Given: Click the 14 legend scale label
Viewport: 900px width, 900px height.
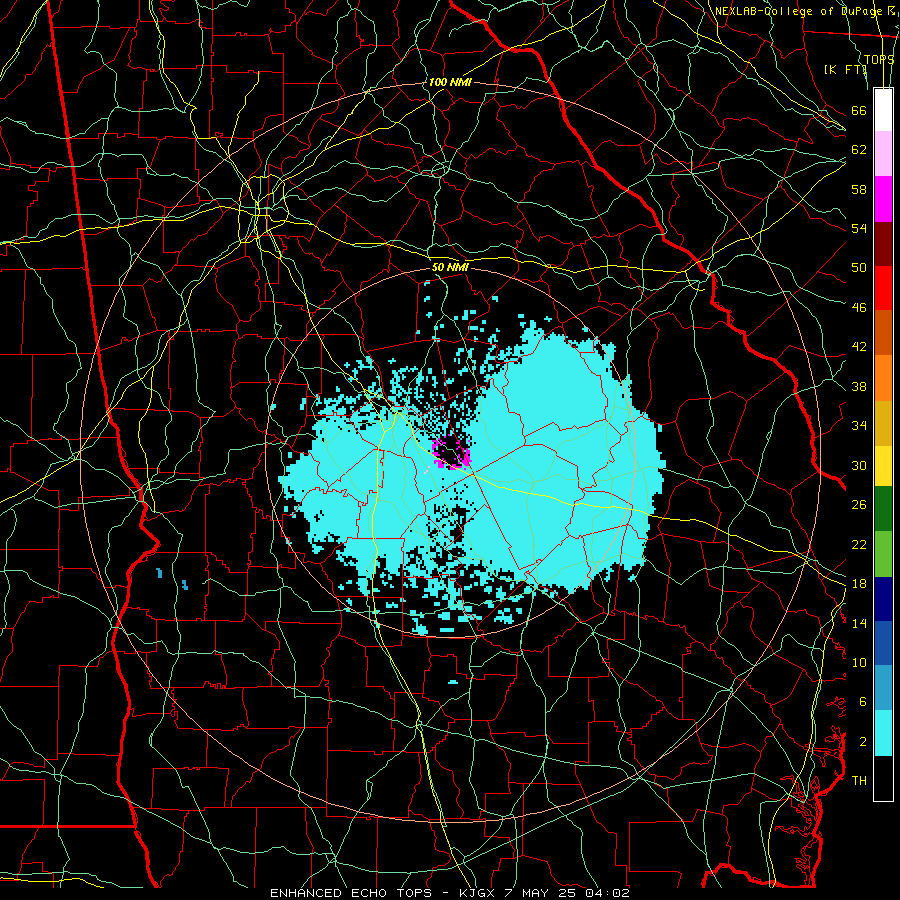Looking at the screenshot, I should [859, 623].
